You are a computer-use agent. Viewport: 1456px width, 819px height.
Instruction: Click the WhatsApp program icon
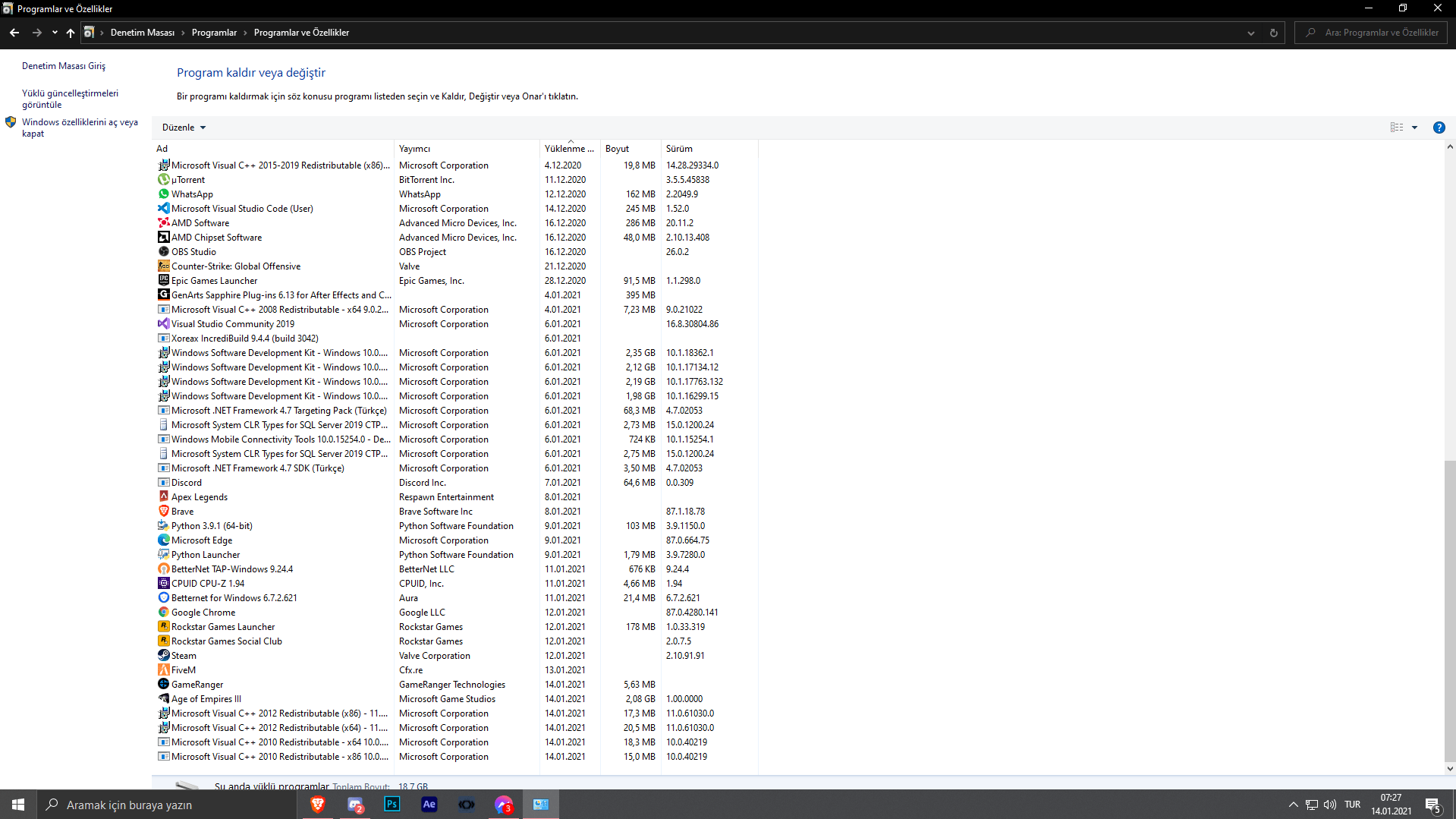[x=163, y=194]
